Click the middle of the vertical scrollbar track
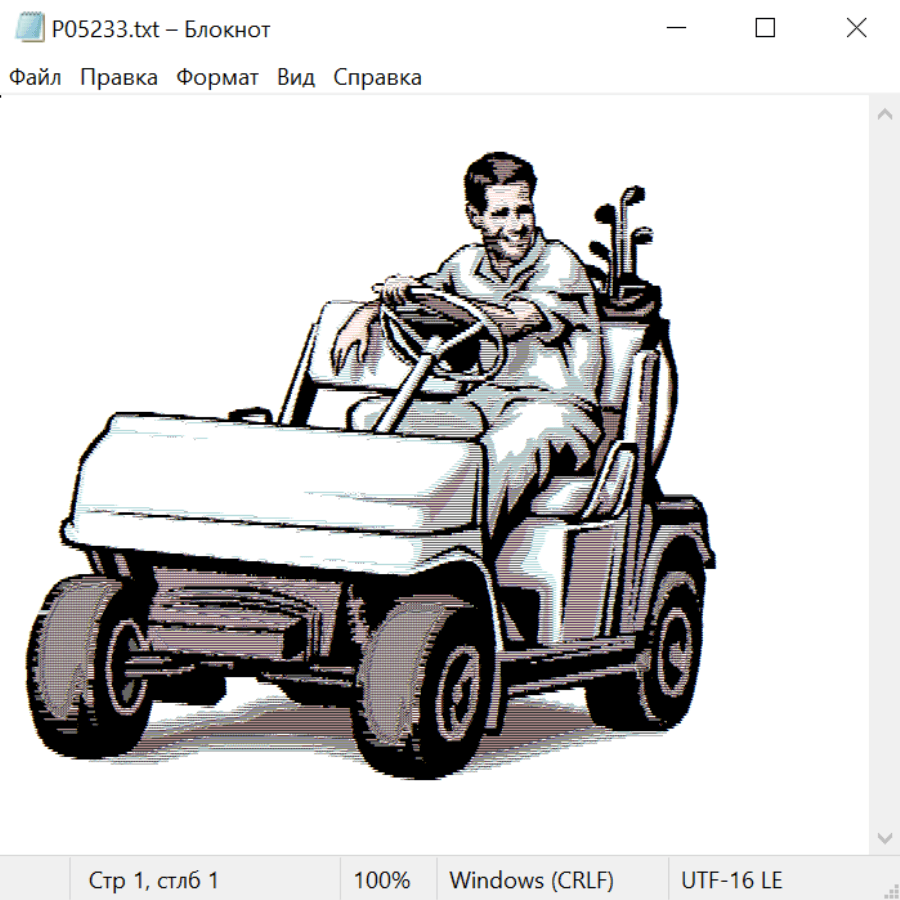 tap(884, 475)
